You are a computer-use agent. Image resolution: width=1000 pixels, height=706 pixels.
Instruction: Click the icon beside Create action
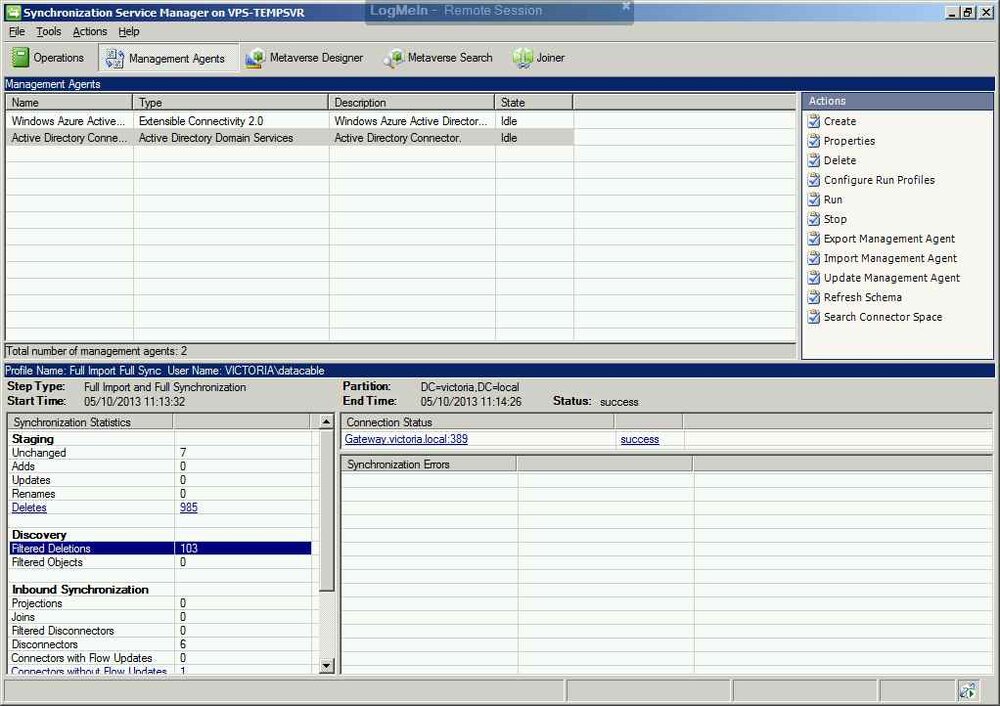click(814, 121)
